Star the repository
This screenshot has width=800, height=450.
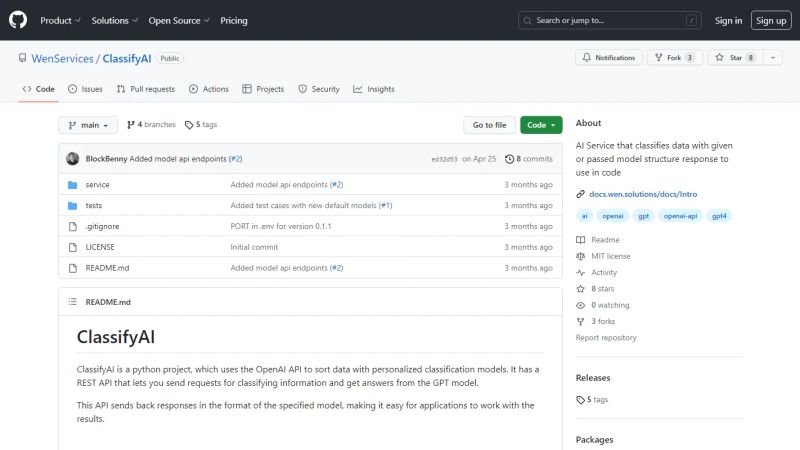735,58
